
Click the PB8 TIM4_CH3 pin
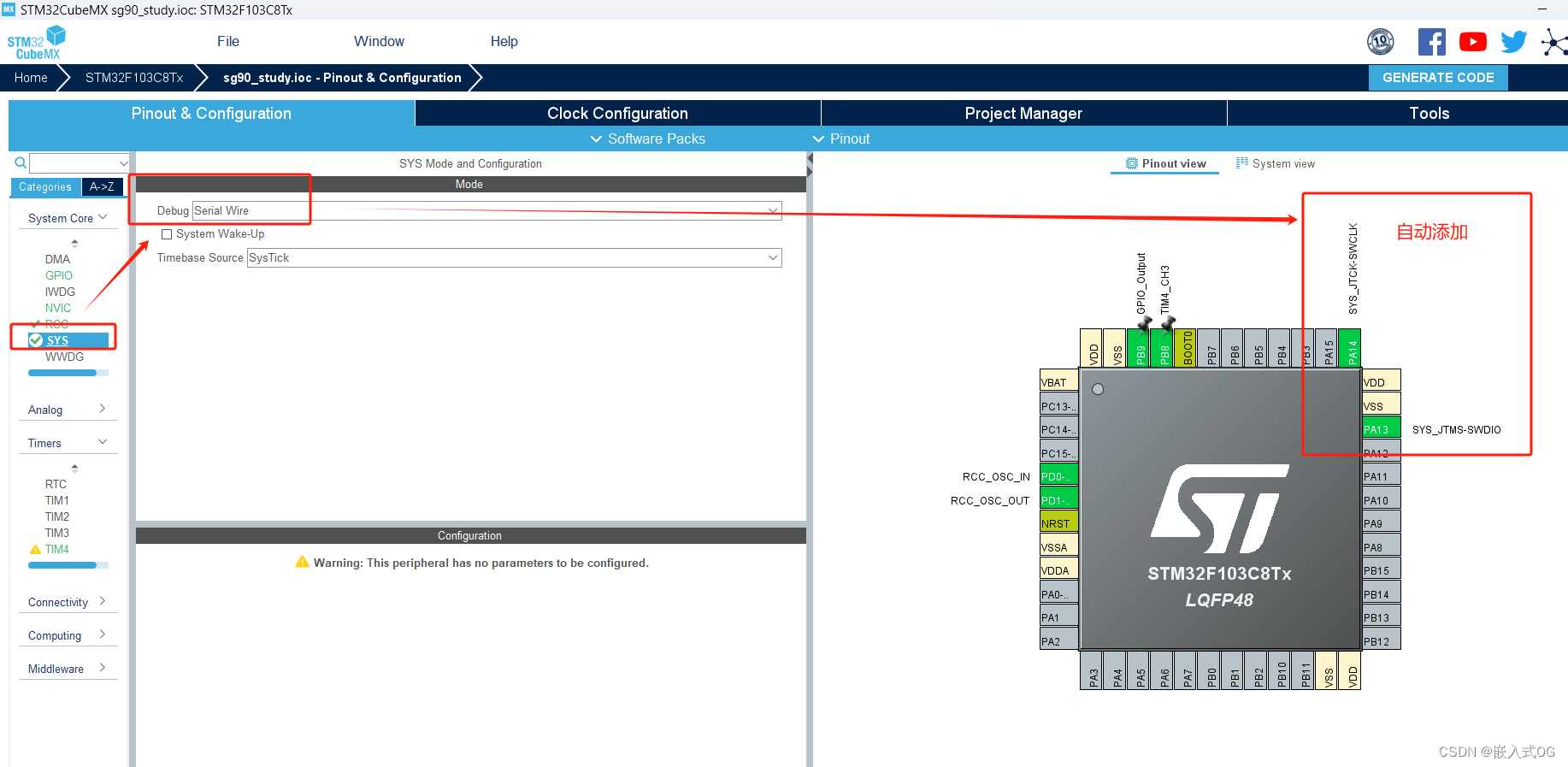pyautogui.click(x=1163, y=348)
